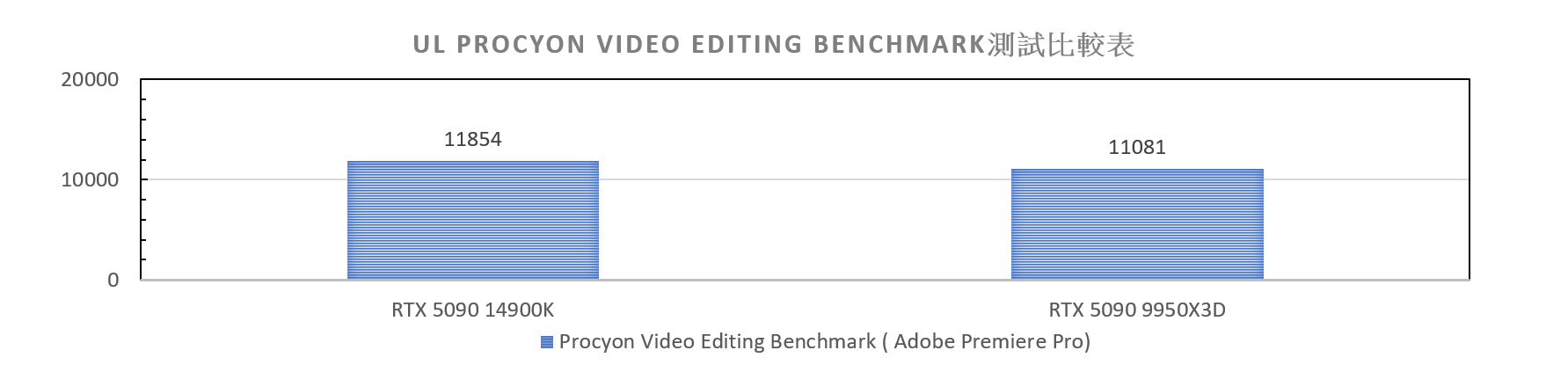This screenshot has width=1568, height=365.
Task: Click the 11854 data label
Action: coord(472,139)
